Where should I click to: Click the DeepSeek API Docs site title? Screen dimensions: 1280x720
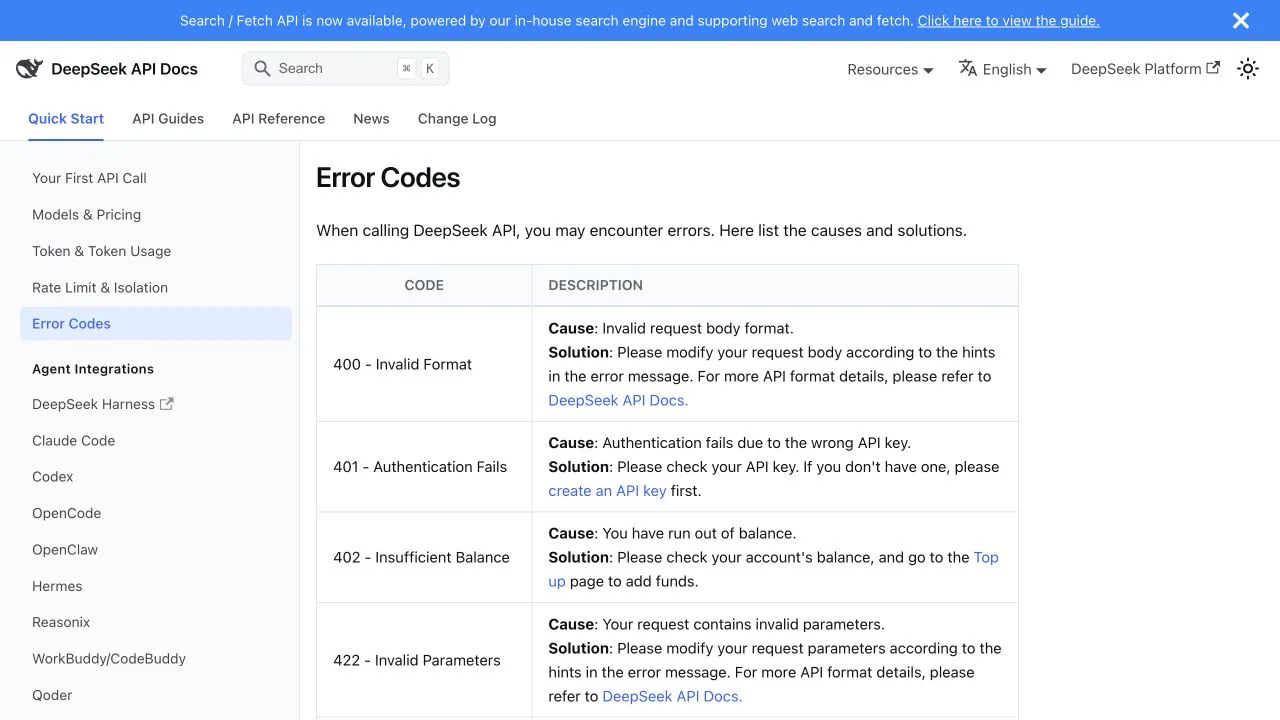point(124,69)
